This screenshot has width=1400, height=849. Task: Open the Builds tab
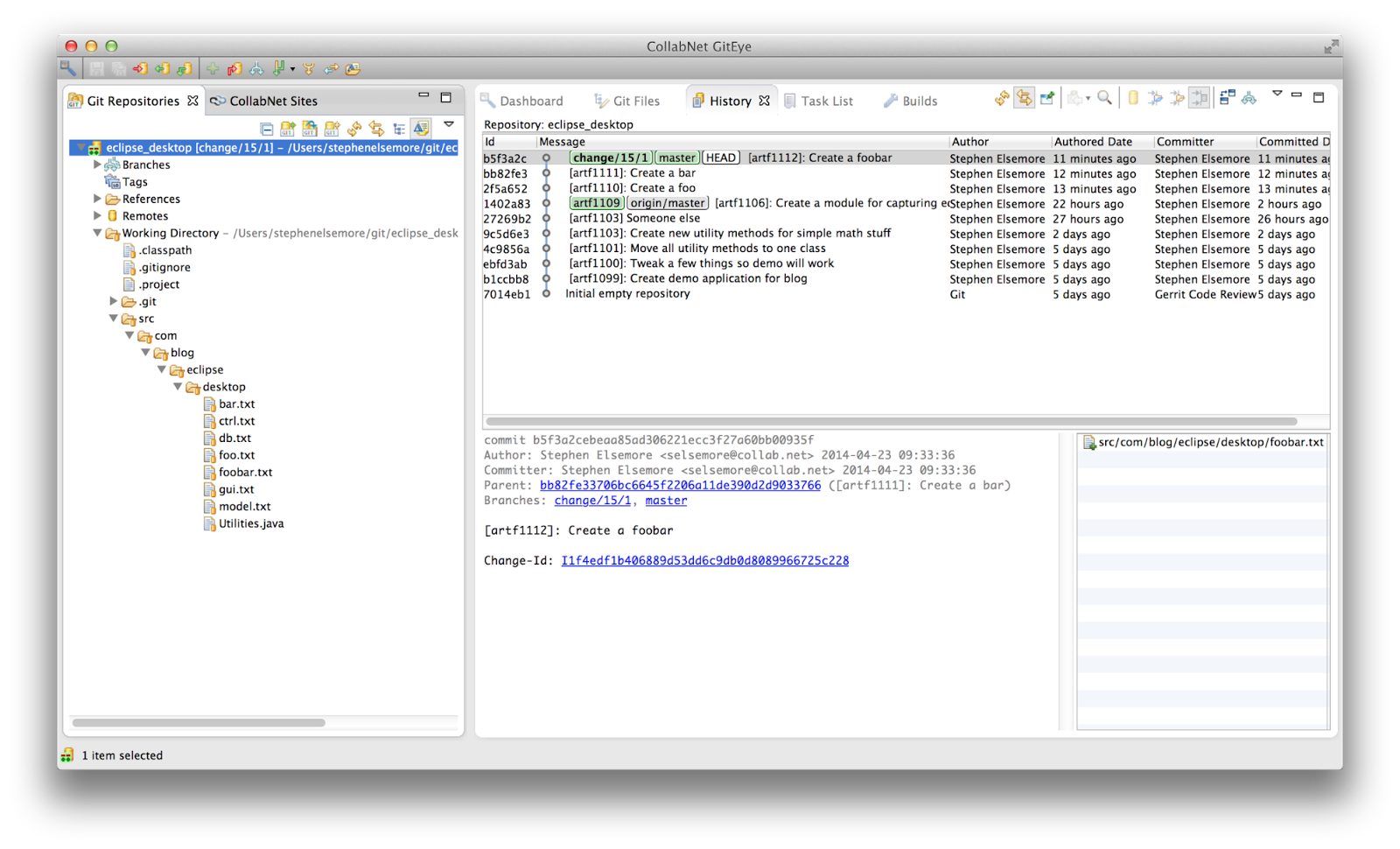(910, 101)
